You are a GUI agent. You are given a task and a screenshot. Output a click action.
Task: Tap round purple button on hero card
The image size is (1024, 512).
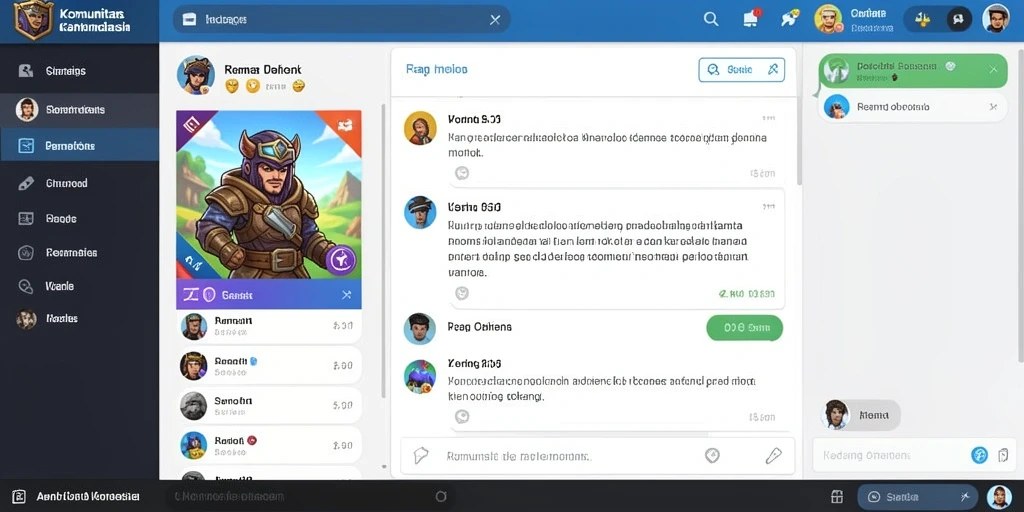click(341, 261)
